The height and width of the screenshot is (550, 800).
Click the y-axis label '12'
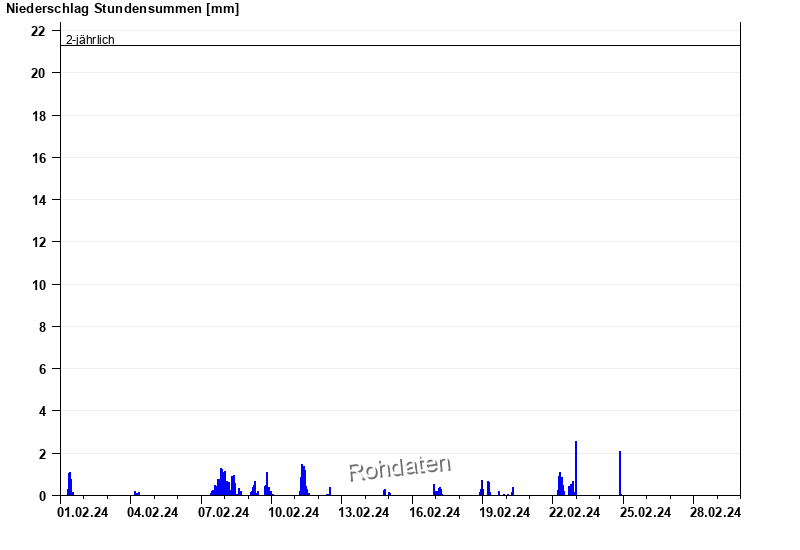tap(39, 242)
